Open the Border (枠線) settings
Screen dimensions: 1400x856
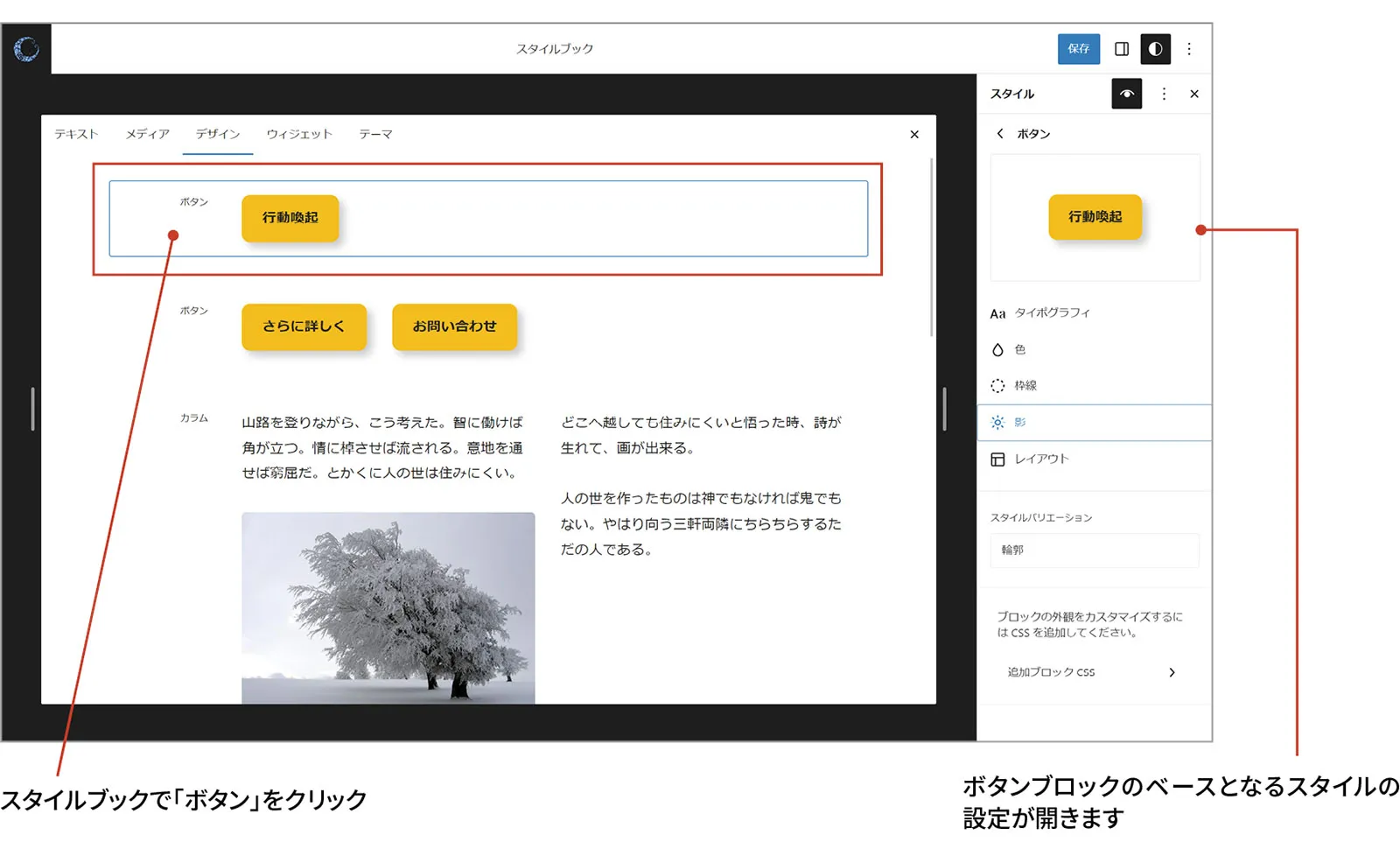tap(1027, 385)
